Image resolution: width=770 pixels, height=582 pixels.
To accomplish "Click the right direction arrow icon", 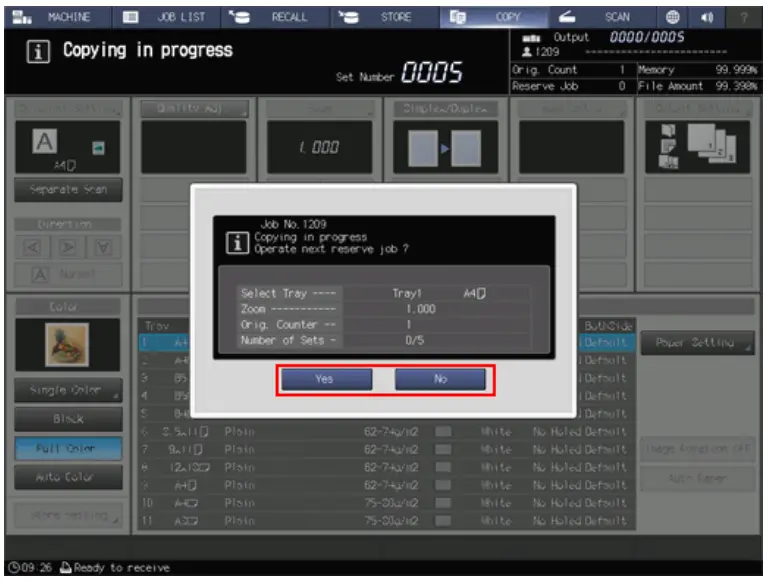I will [68, 247].
